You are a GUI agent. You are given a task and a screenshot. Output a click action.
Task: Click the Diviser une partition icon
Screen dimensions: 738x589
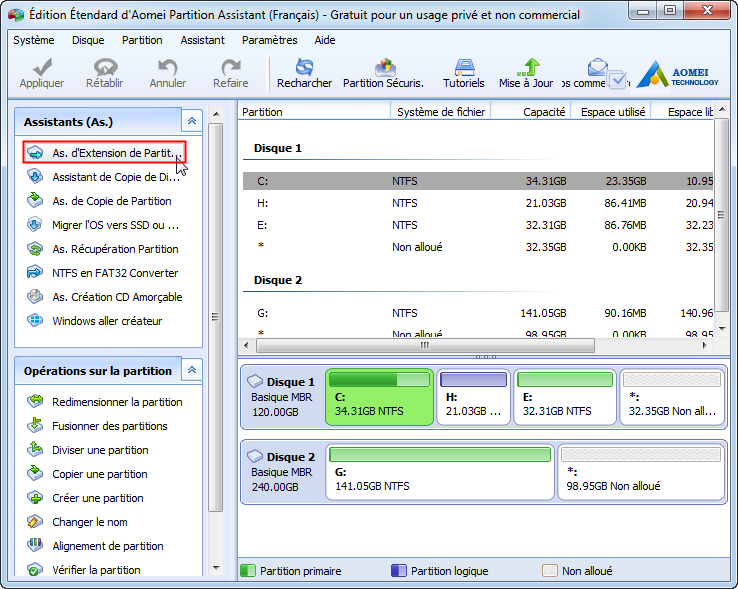pos(35,450)
